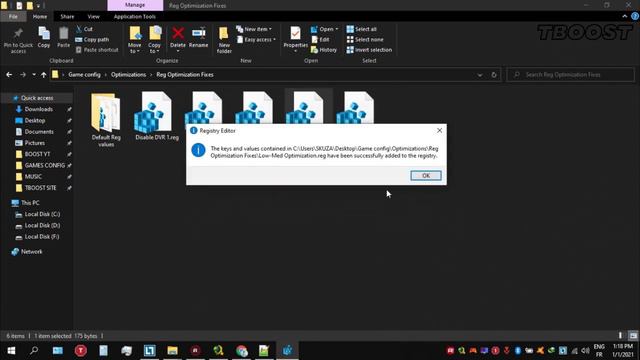
Task: Open Network in navigation pane
Action: click(x=31, y=252)
